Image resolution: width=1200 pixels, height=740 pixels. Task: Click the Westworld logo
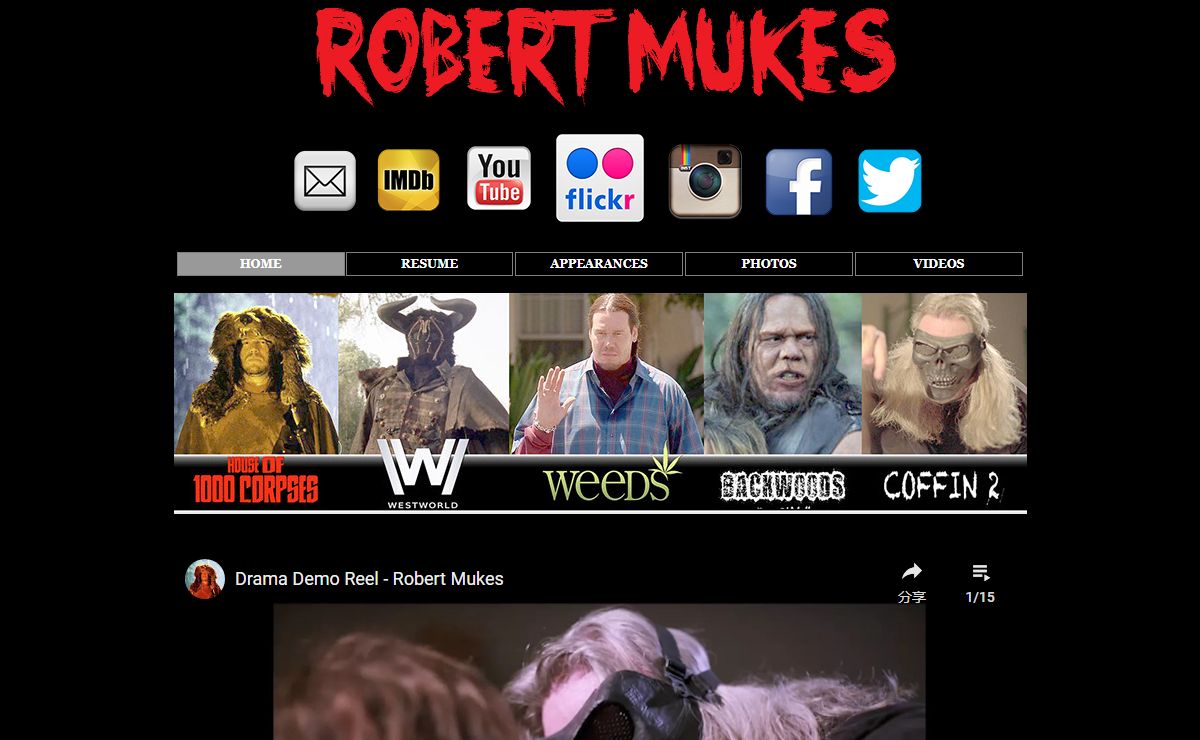424,474
